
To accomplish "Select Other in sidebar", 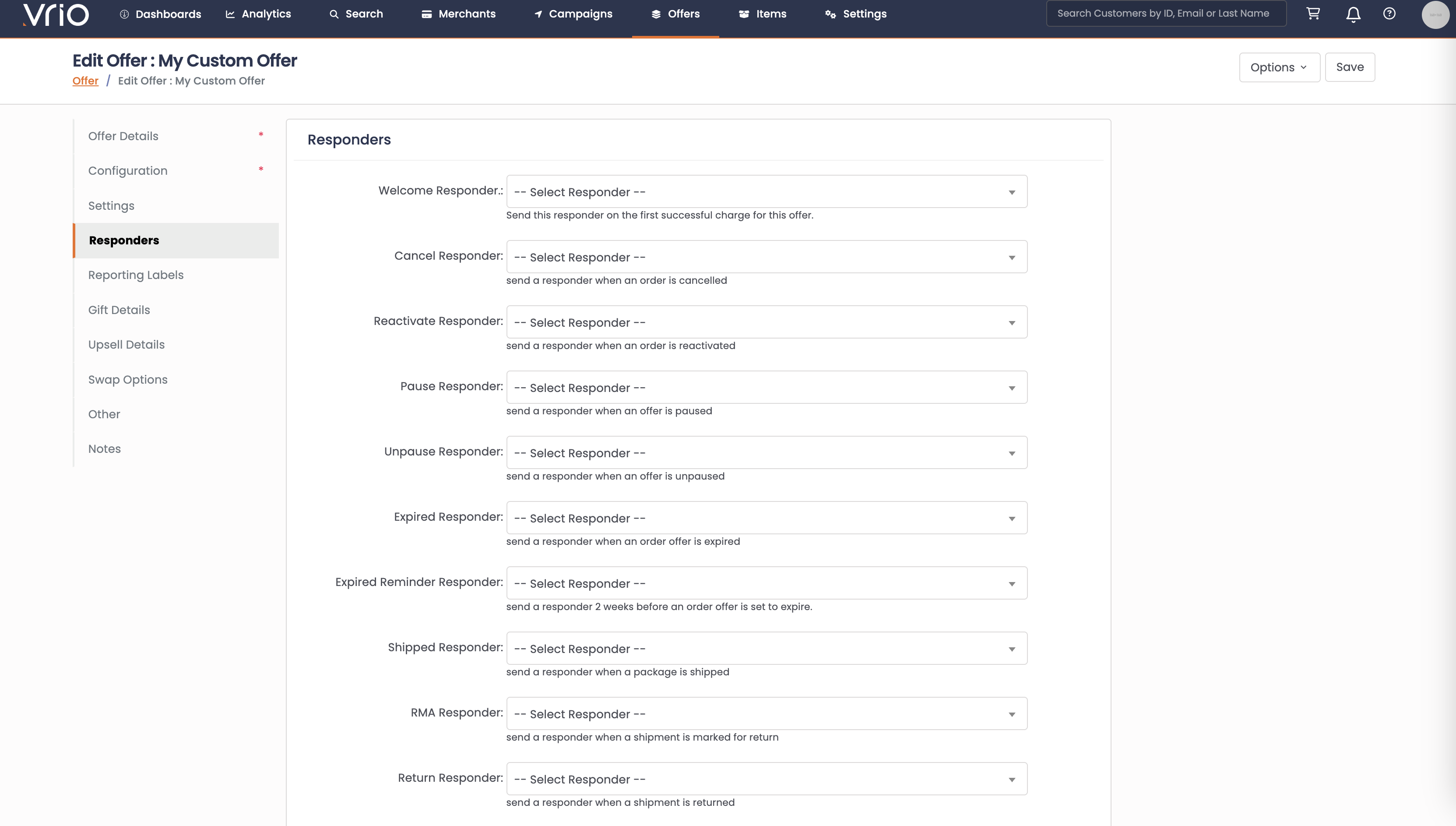I will [x=176, y=414].
